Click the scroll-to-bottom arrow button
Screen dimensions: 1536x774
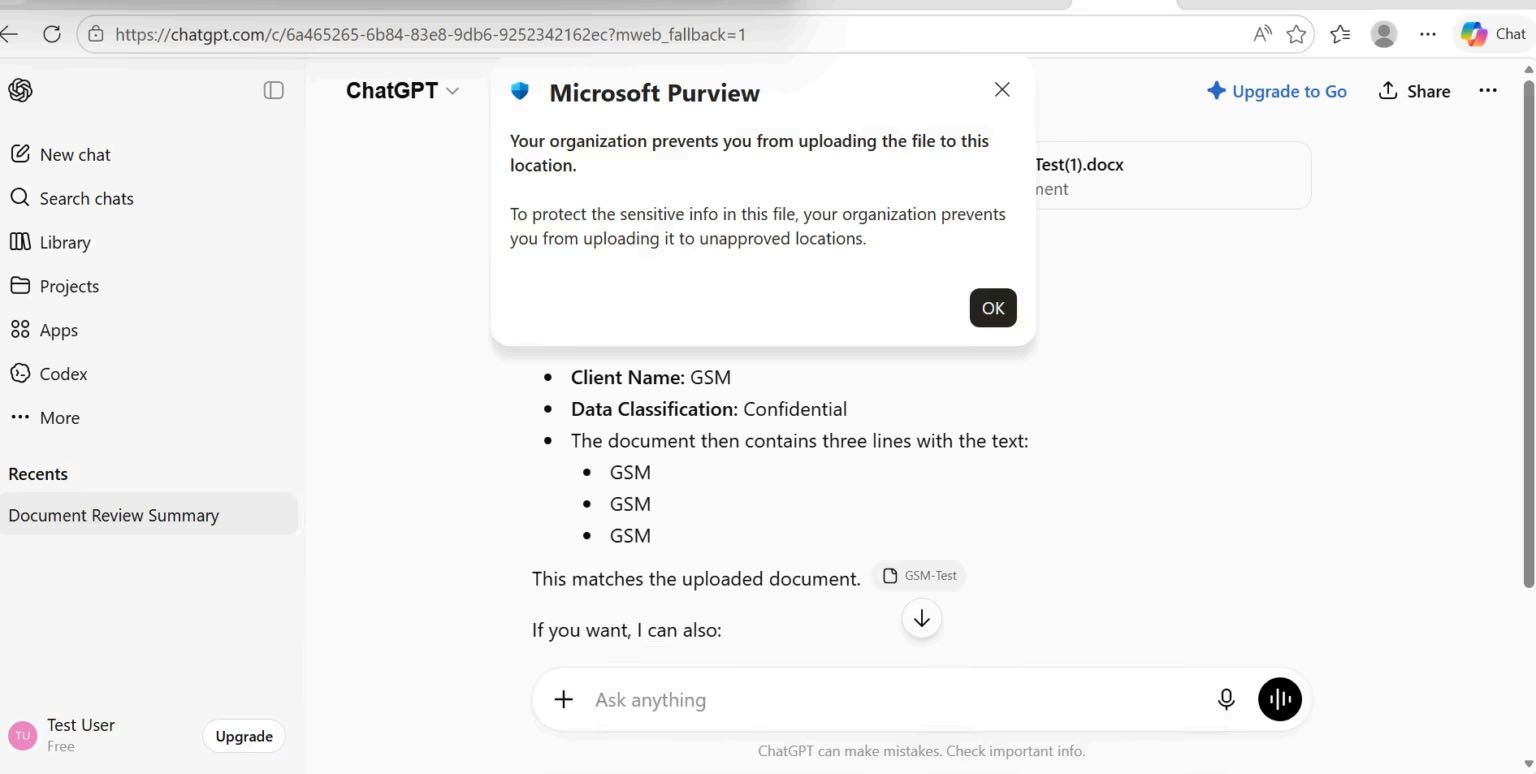922,618
